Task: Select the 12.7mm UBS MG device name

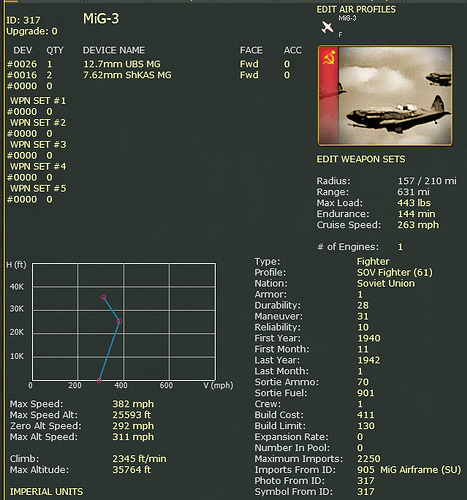Action: point(122,64)
